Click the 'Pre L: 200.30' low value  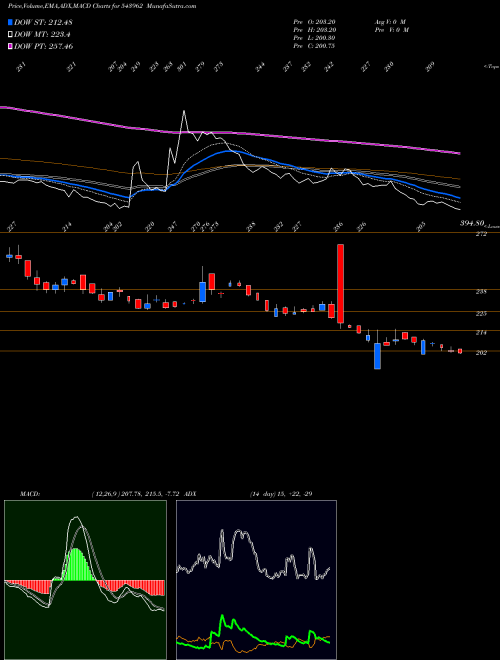click(314, 38)
